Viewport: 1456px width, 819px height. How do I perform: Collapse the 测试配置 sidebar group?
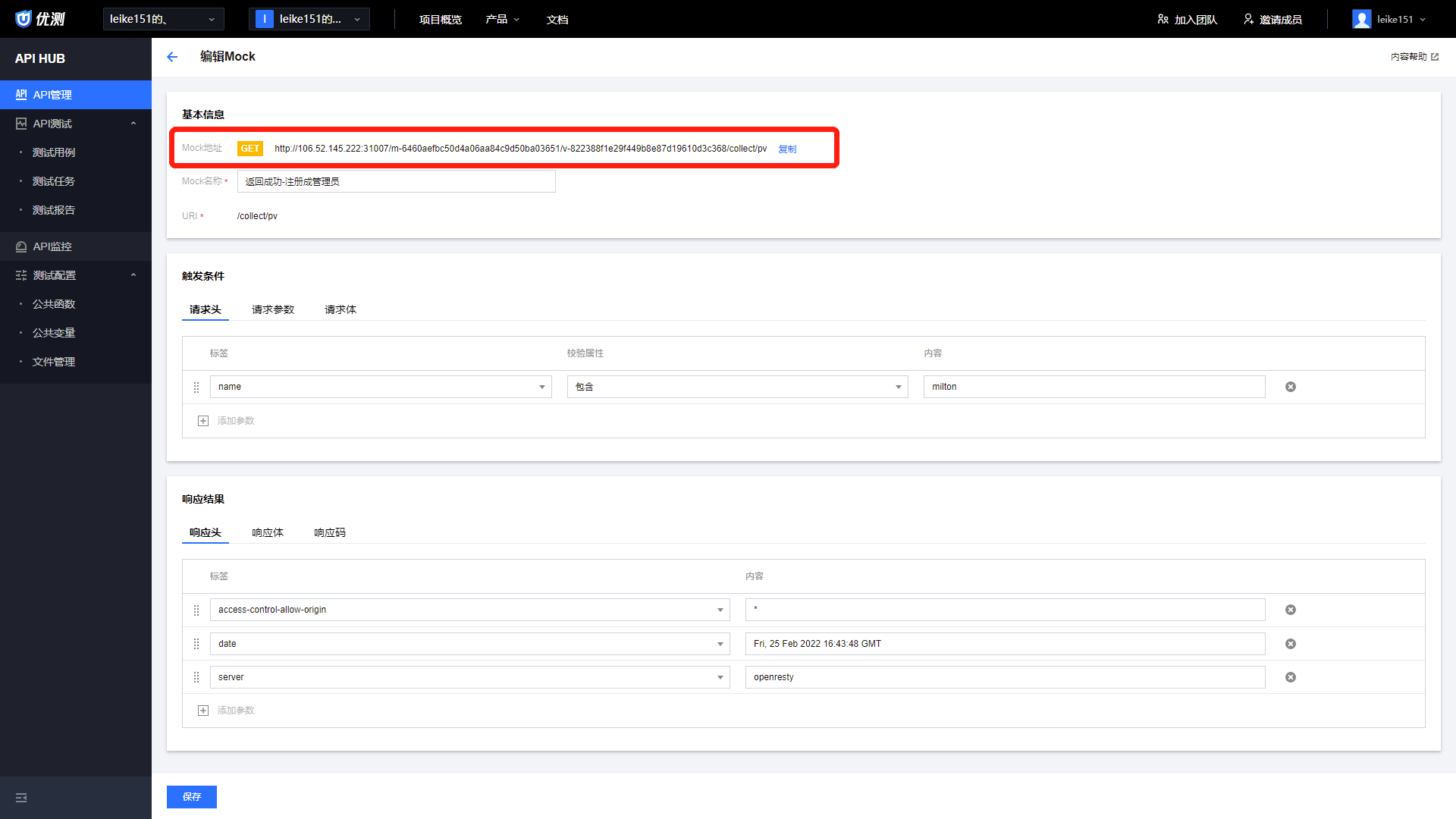[133, 275]
